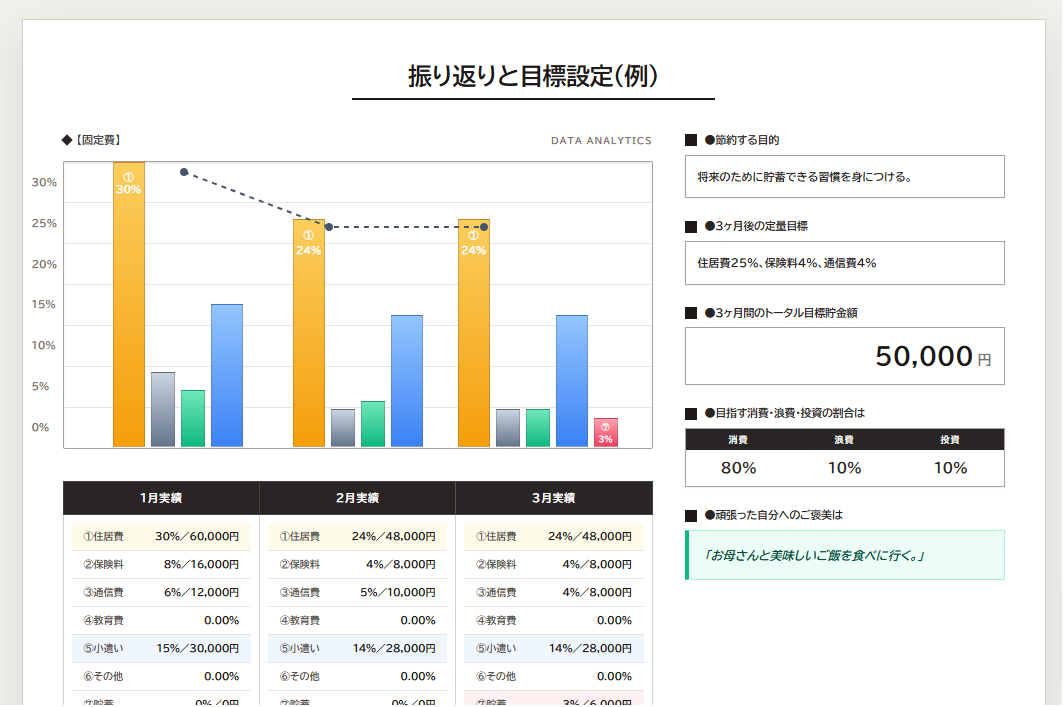The image size is (1063, 707).
Task: Select the 1月実績 table header
Action: [x=161, y=498]
